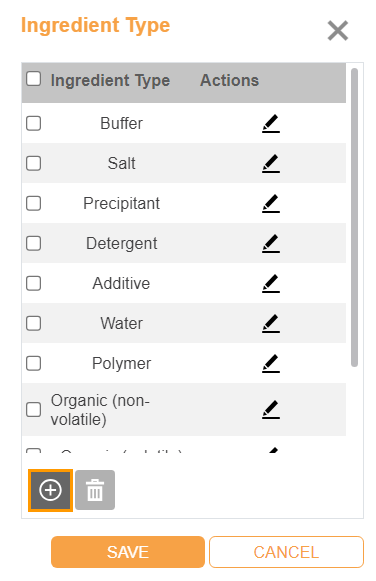Edit the Detergent row
Image resolution: width=376 pixels, height=581 pixels.
pos(271,243)
